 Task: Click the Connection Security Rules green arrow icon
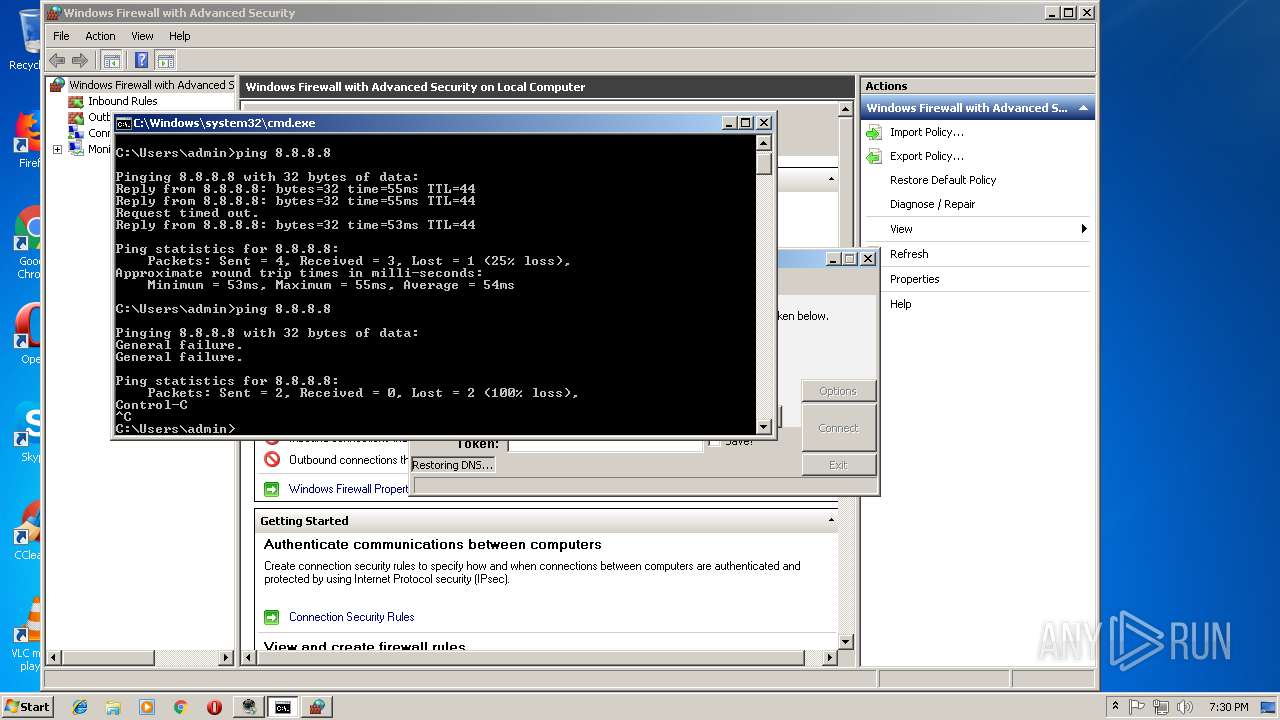click(x=271, y=617)
